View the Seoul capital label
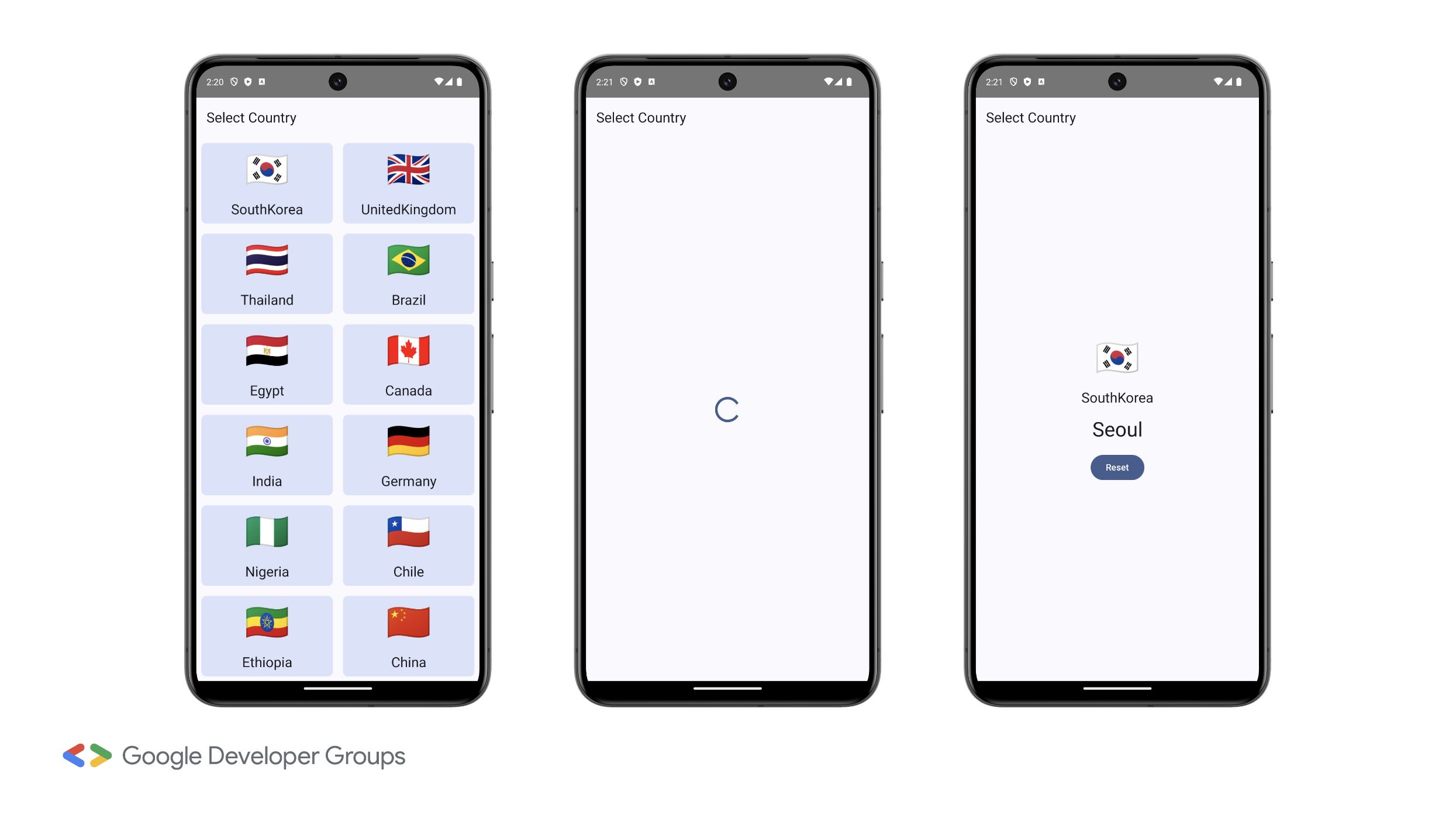Viewport: 1456px width, 815px height. [1116, 430]
